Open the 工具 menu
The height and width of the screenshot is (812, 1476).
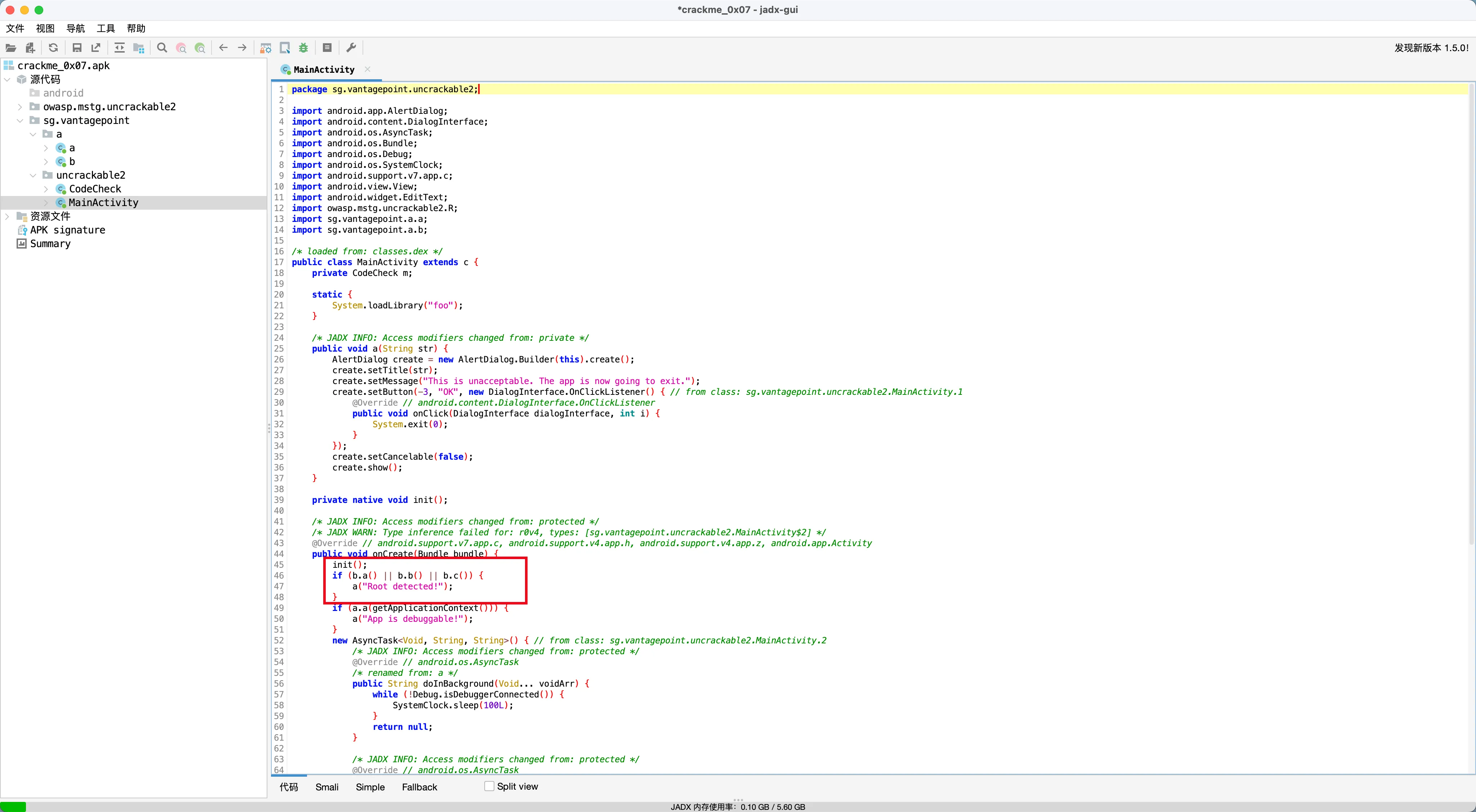[106, 28]
